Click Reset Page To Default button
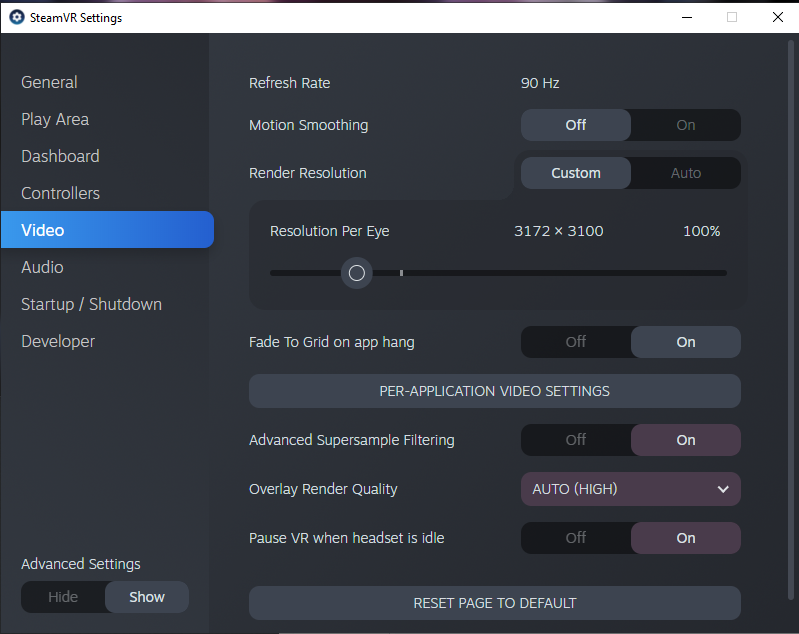 [x=495, y=603]
